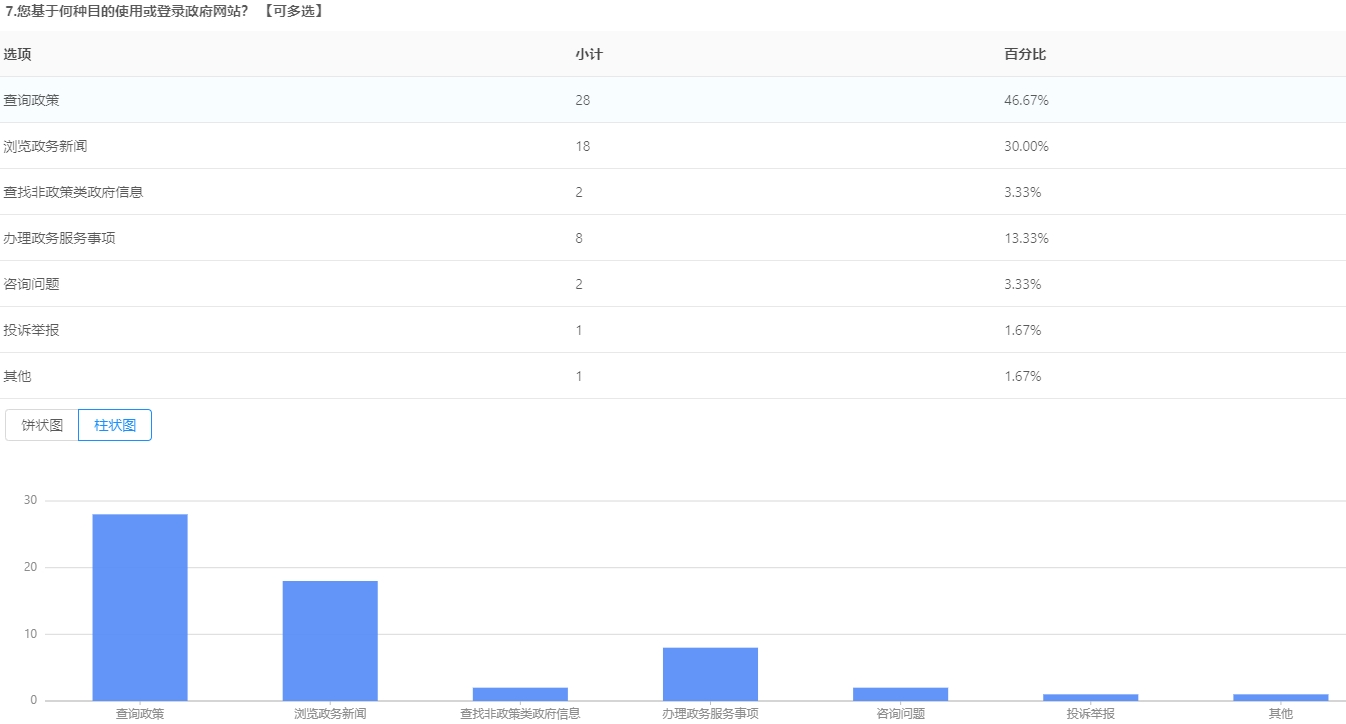Click the 小计 column header
1346x724 pixels.
click(x=589, y=54)
